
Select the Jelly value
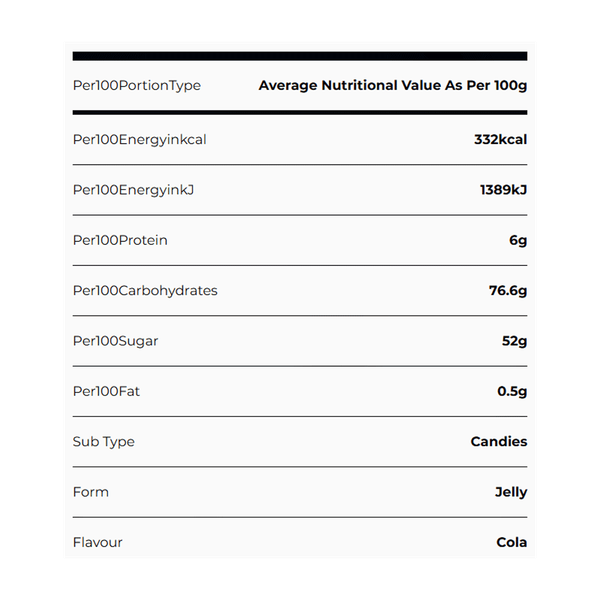511,492
